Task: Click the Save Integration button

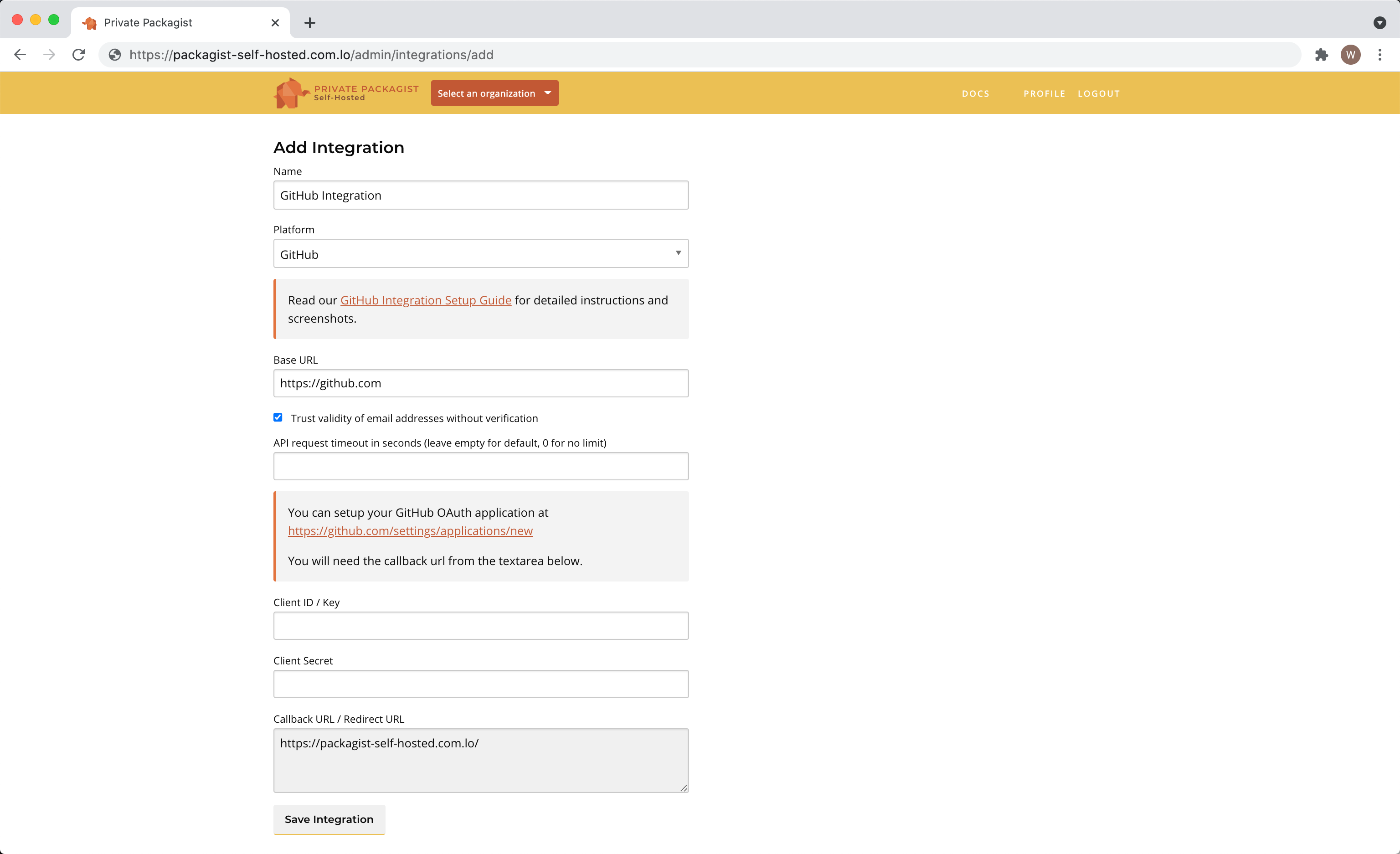Action: click(329, 819)
